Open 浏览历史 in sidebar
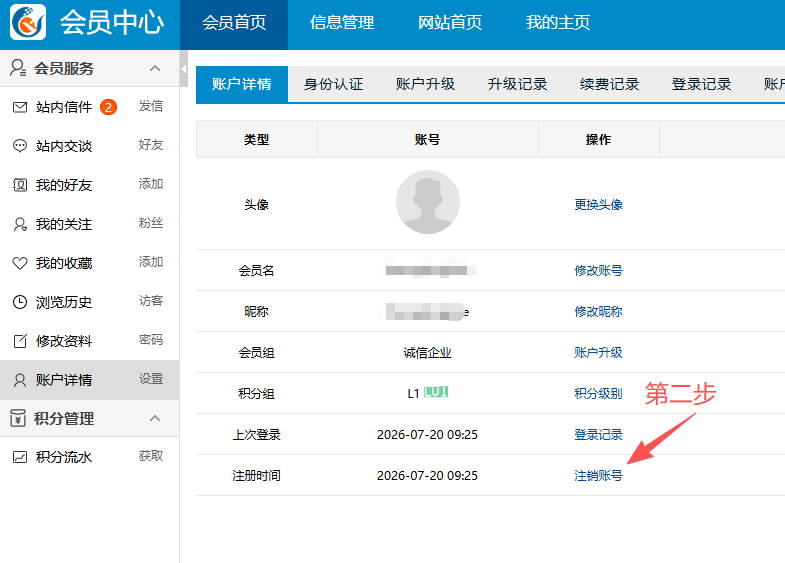 coord(64,302)
